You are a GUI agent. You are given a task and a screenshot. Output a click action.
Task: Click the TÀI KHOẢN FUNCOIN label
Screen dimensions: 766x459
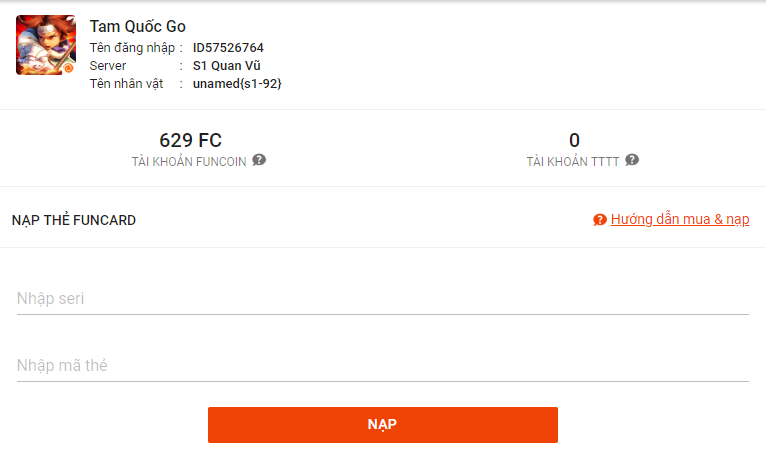coord(189,162)
